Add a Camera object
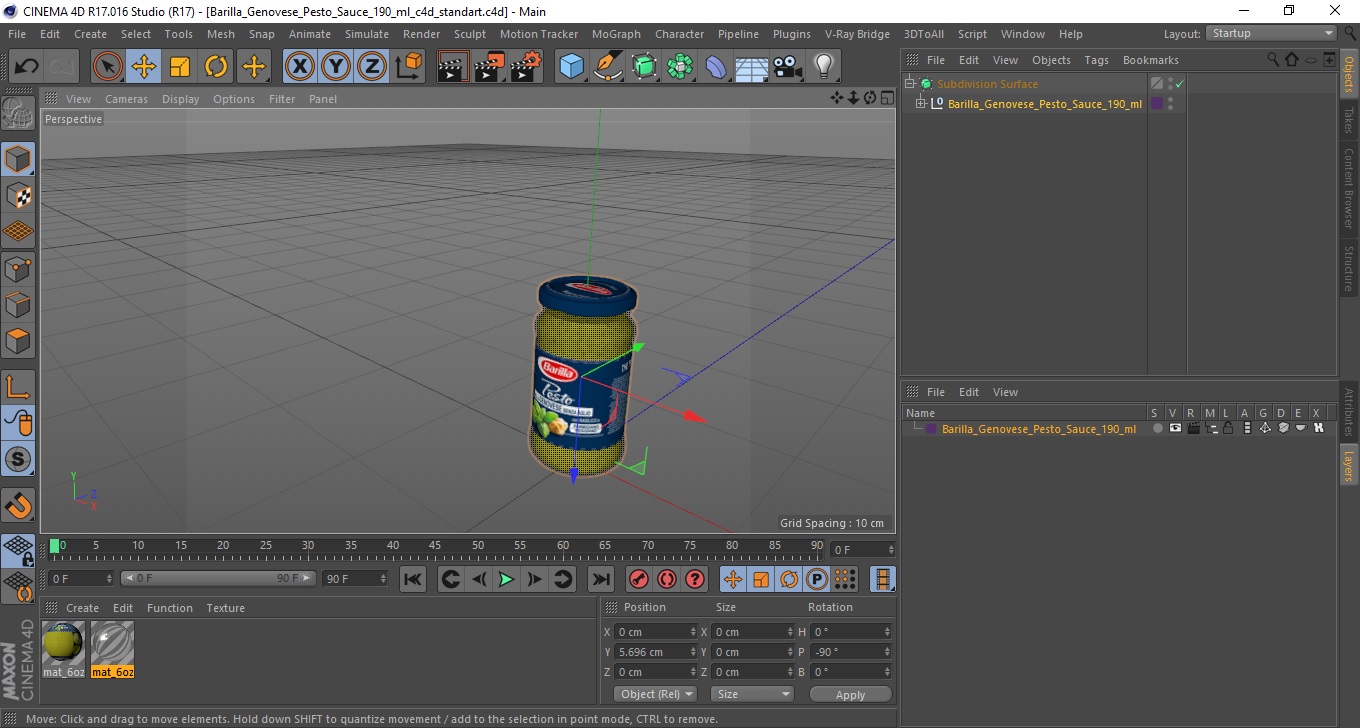 coord(787,67)
